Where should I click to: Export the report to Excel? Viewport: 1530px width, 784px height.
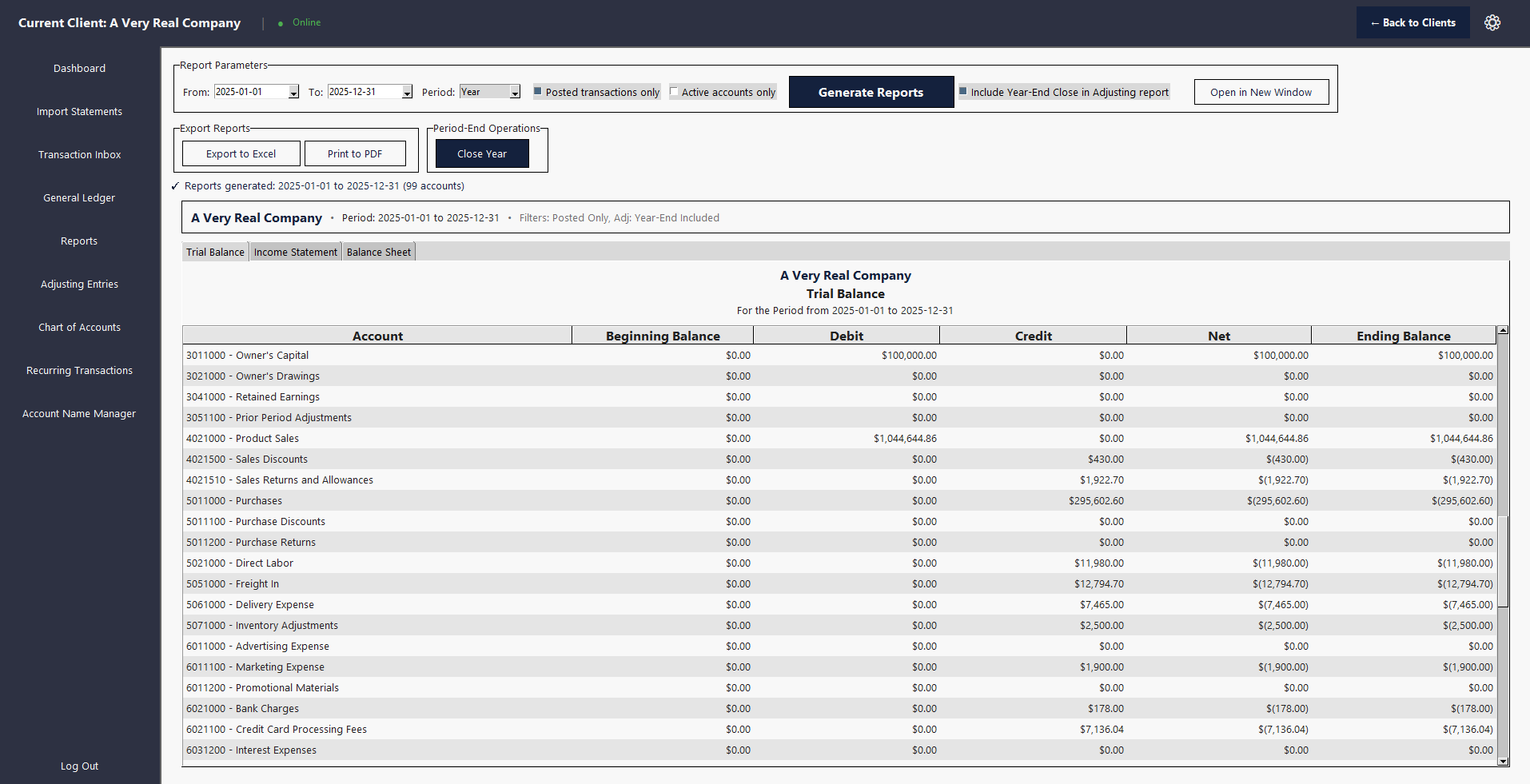(241, 153)
